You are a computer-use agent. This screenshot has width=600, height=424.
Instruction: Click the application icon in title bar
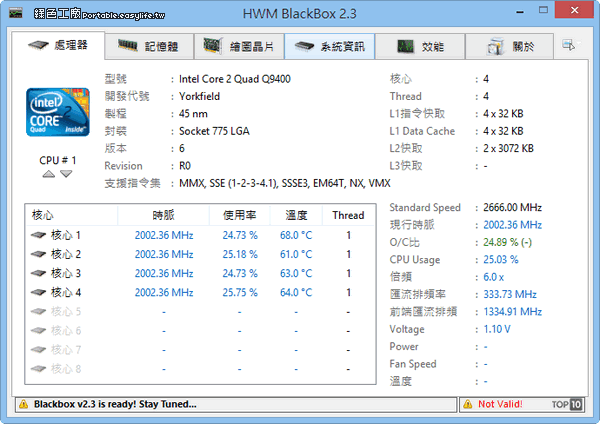point(16,13)
